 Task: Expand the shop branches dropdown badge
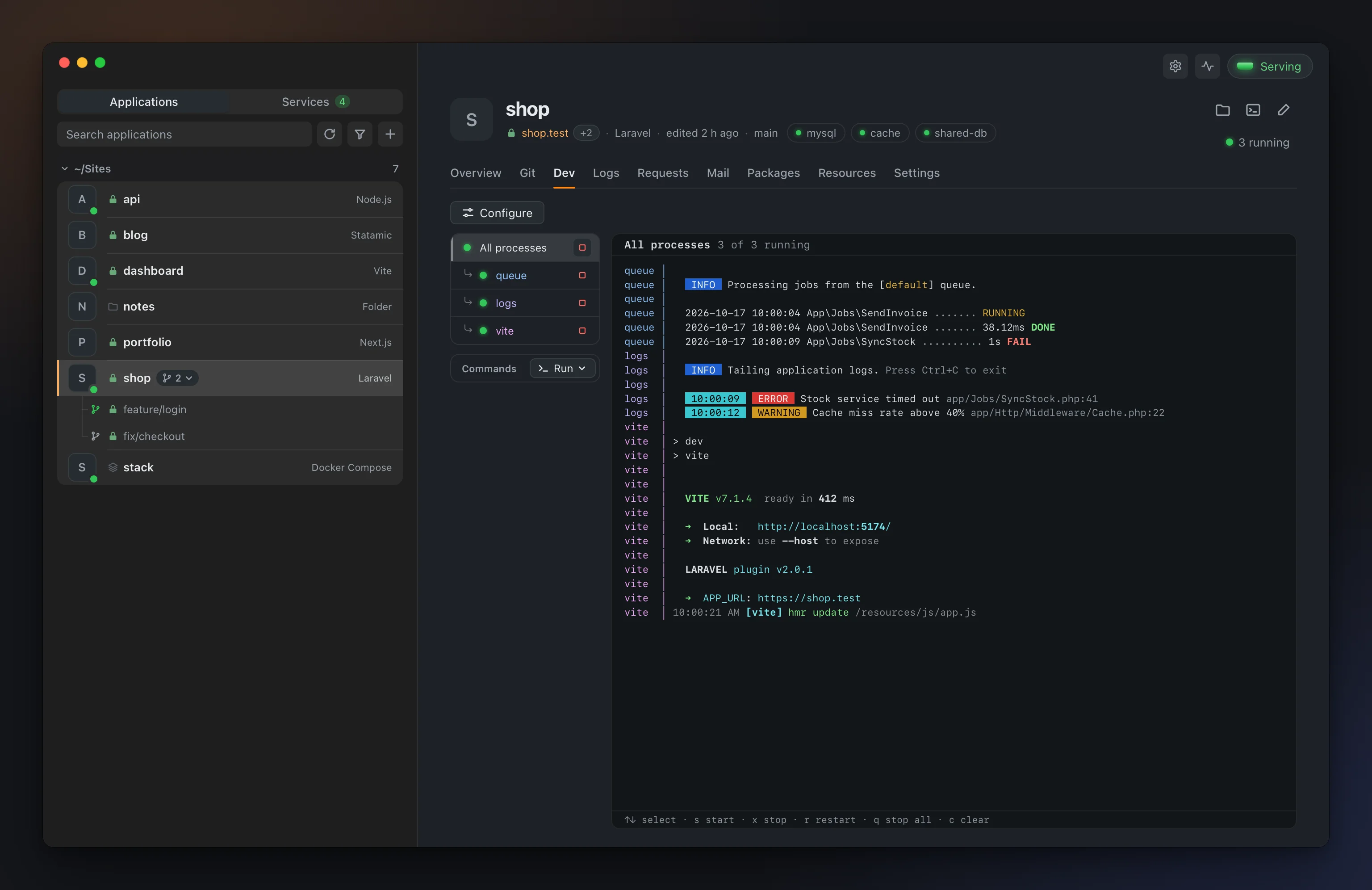coord(178,378)
